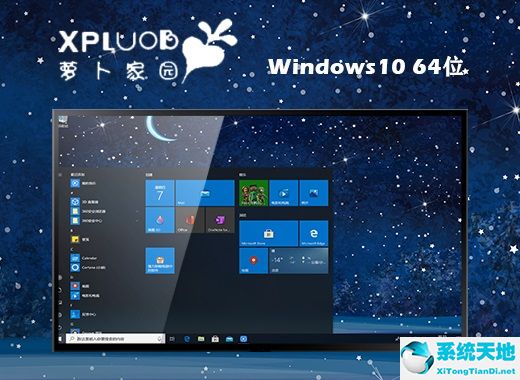Open Task View on the taskbar
The width and height of the screenshot is (520, 380).
coord(172,339)
